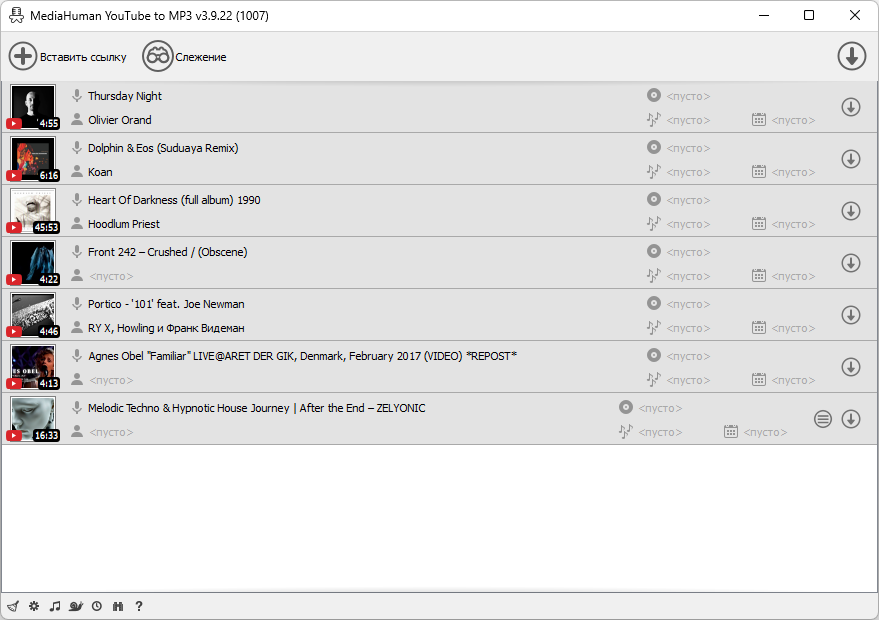Open Melodic Techno video thumbnail
Viewport: 879px width, 620px height.
(33, 419)
